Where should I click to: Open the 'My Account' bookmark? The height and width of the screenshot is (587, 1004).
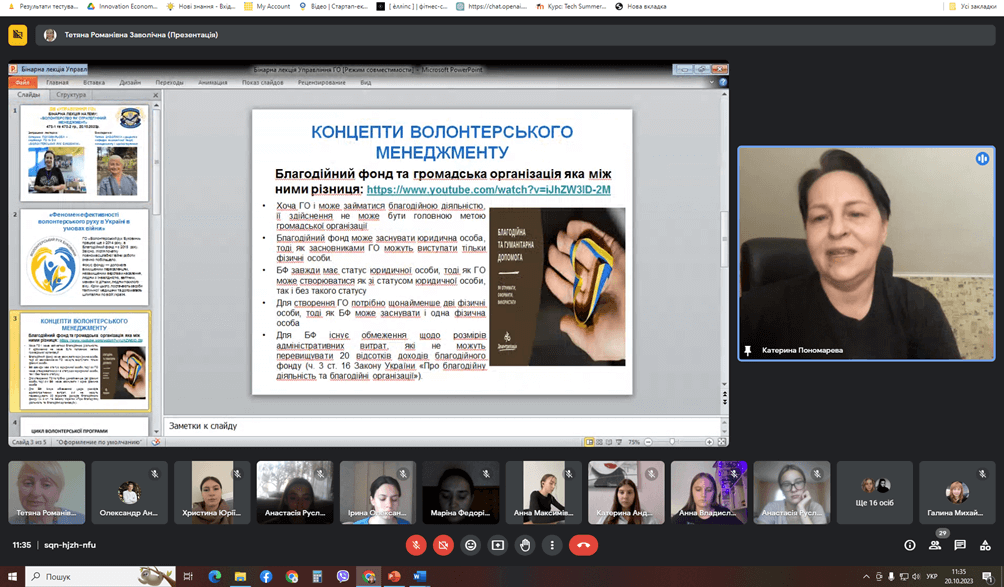tap(266, 6)
